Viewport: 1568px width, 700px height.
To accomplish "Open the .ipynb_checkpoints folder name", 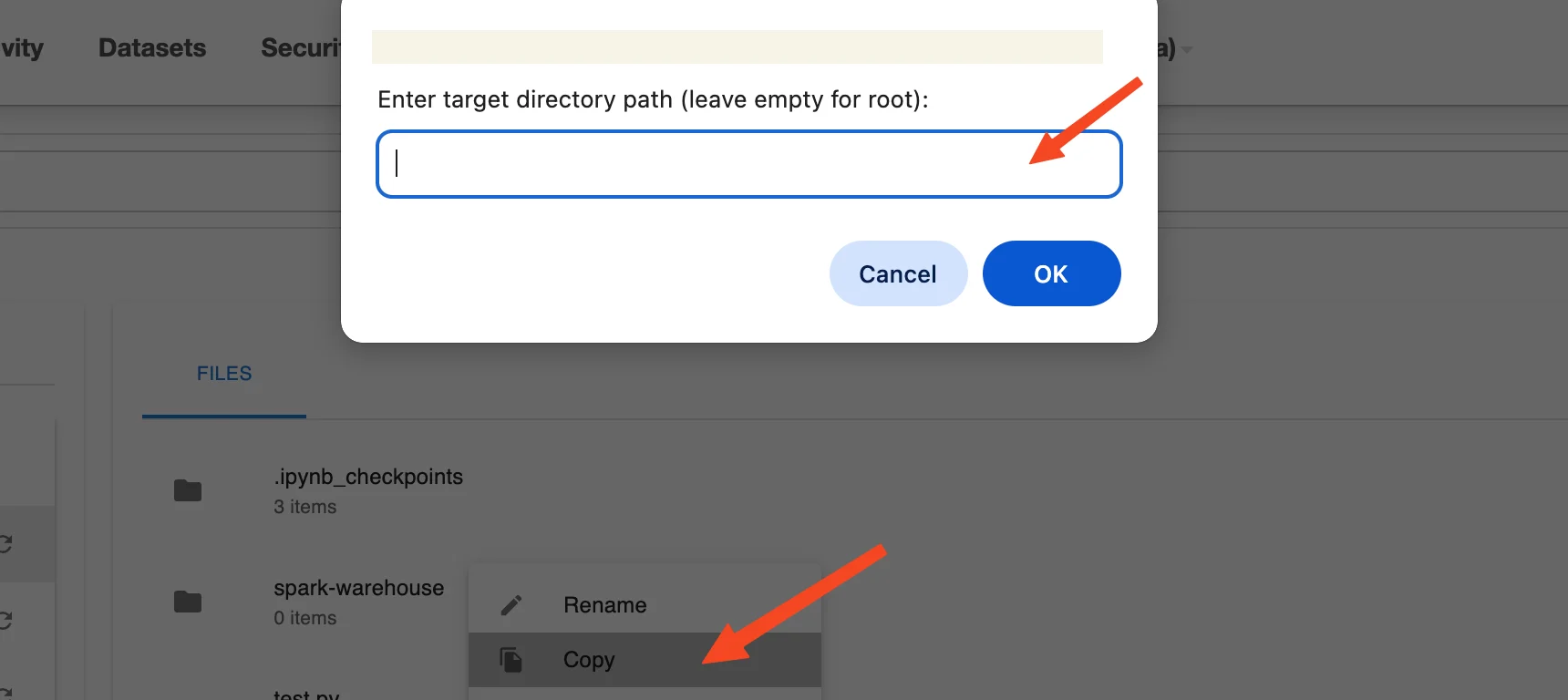I will [368, 477].
